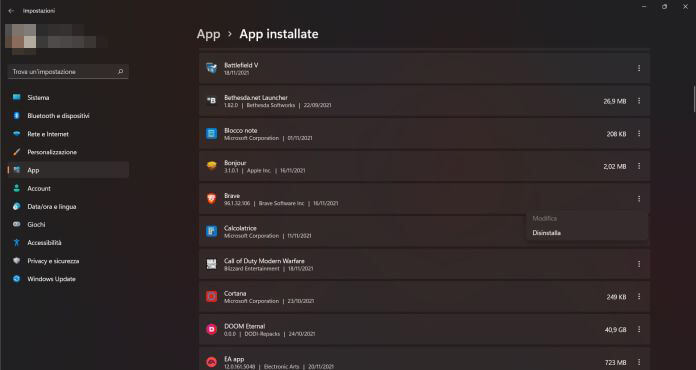Image resolution: width=696 pixels, height=370 pixels.
Task: Click the Calcolatrice name text
Action: 240,228
